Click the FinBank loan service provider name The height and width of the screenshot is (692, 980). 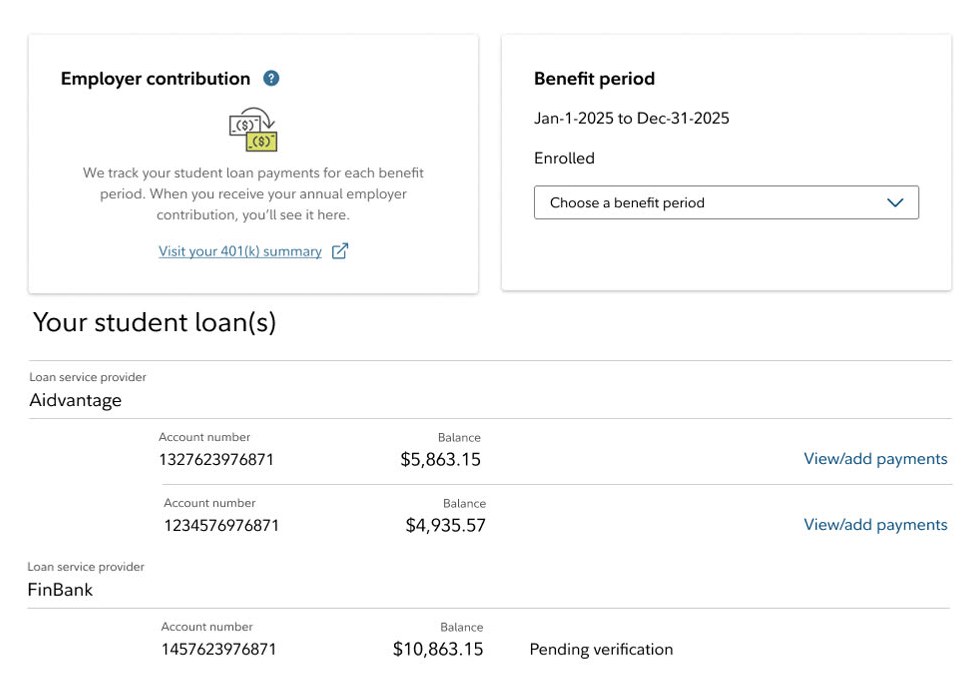[x=60, y=589]
